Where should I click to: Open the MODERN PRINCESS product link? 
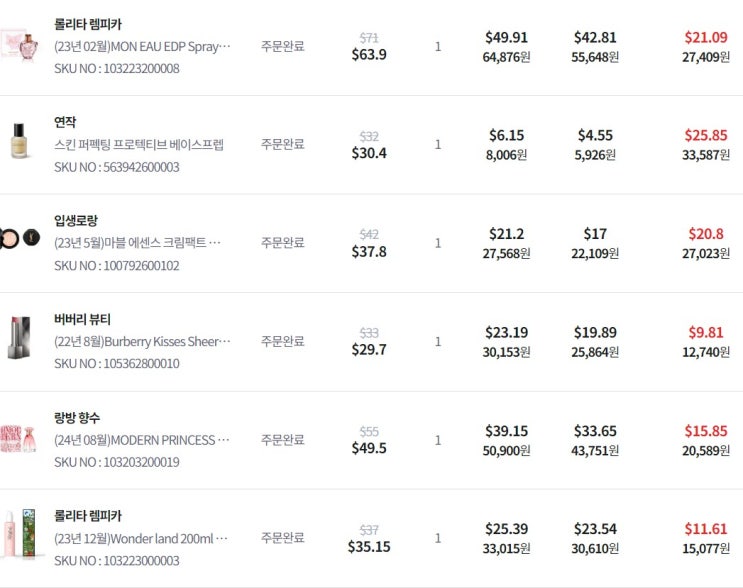(x=142, y=439)
